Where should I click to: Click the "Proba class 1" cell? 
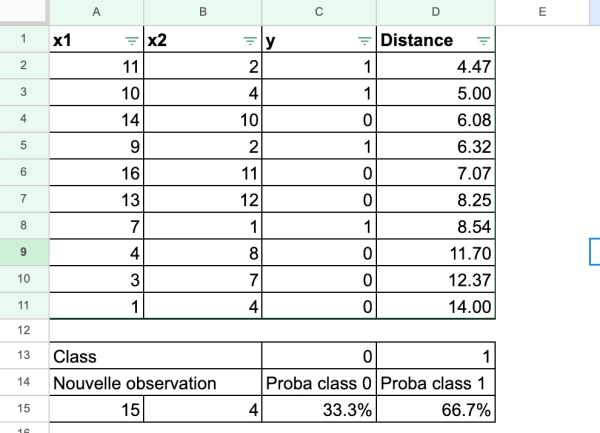pos(436,382)
